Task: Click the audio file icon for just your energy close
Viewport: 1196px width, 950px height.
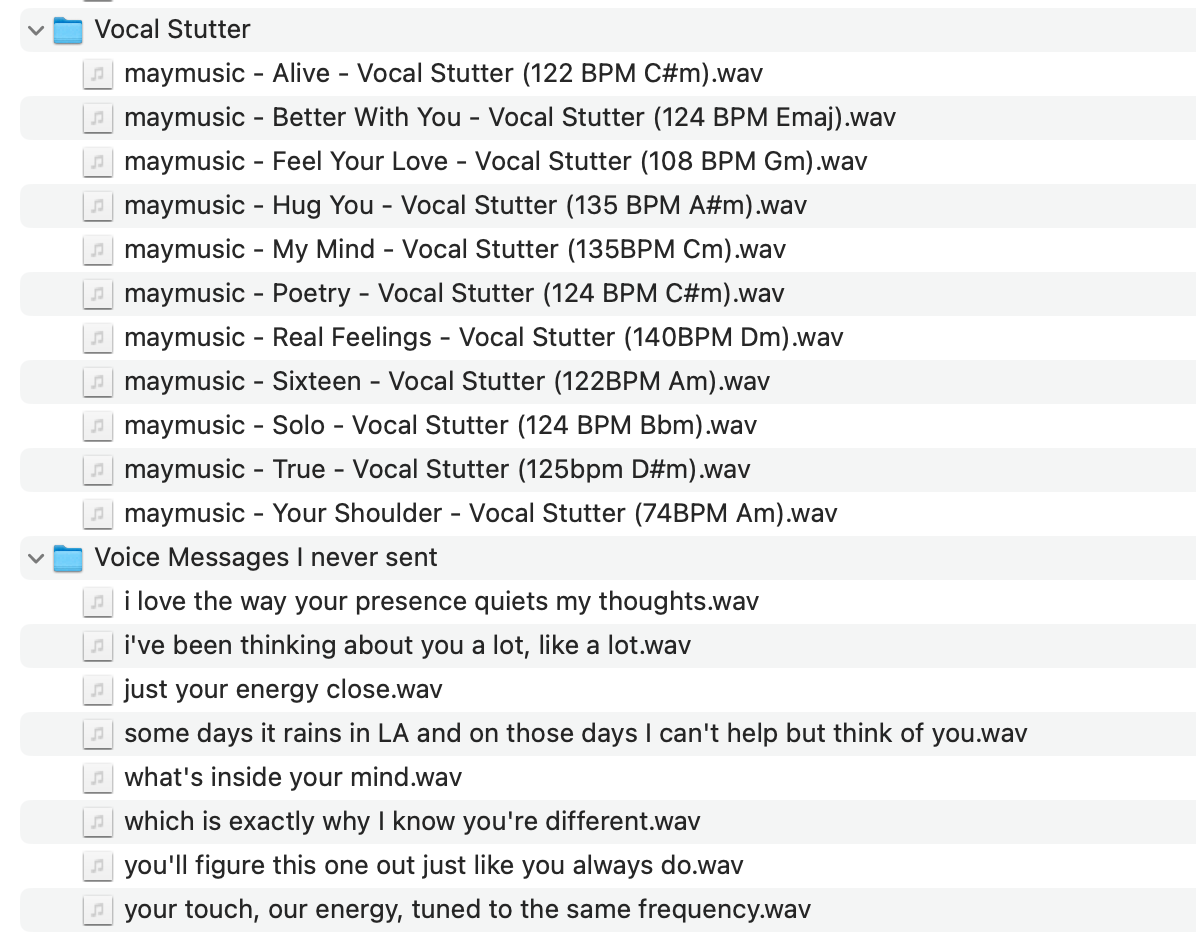Action: [98, 690]
